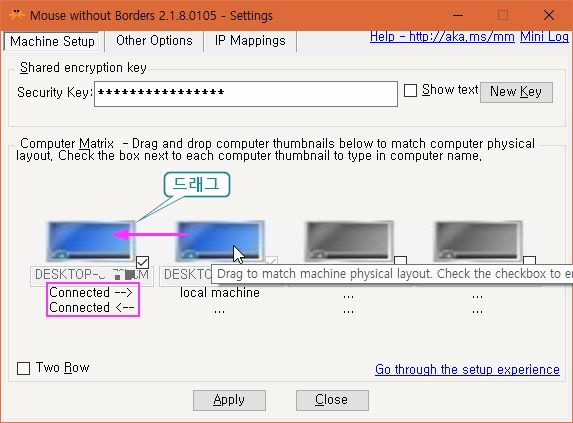Click inside the Security Key field

click(246, 94)
